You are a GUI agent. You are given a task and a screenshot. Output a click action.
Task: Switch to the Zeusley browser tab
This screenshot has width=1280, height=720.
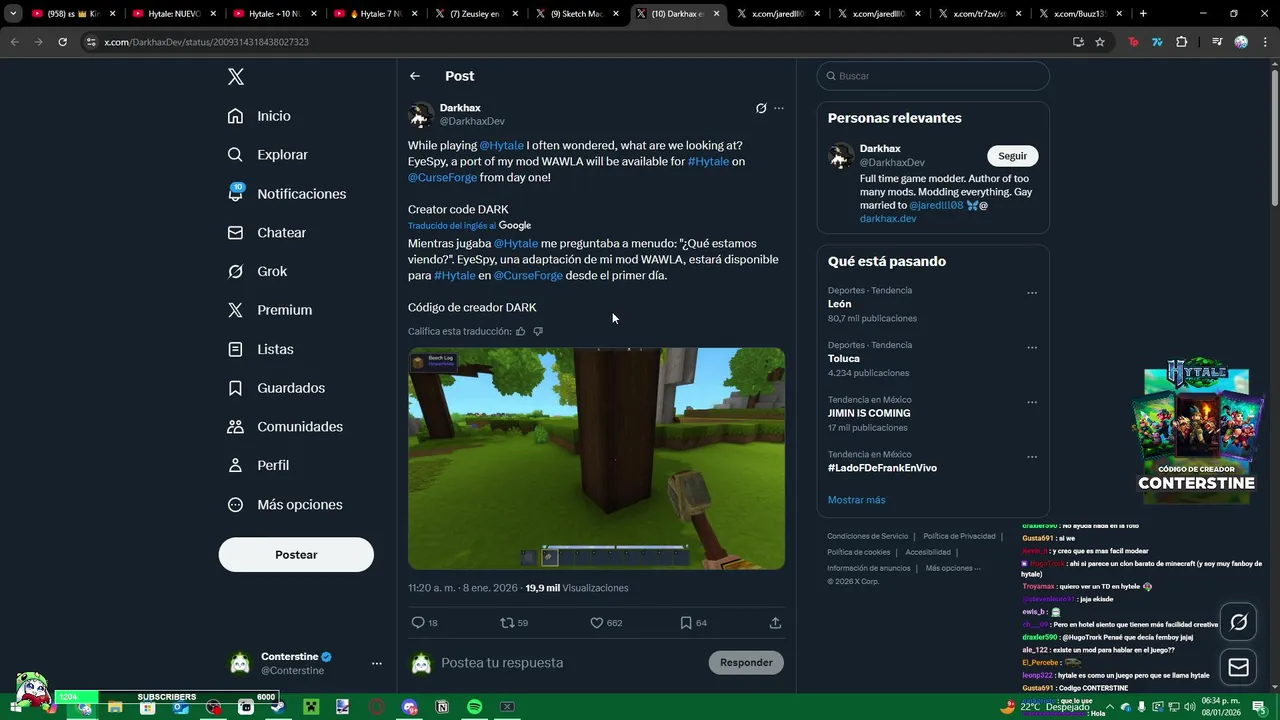point(476,14)
